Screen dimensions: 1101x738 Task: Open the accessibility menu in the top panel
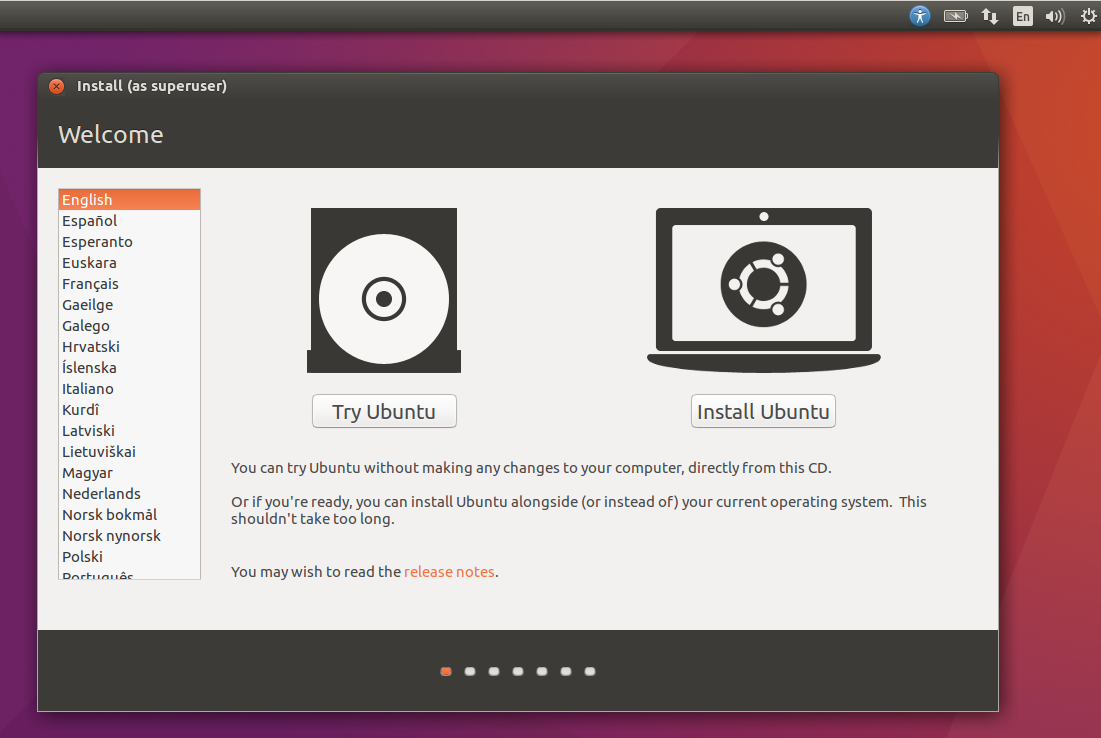tap(919, 15)
